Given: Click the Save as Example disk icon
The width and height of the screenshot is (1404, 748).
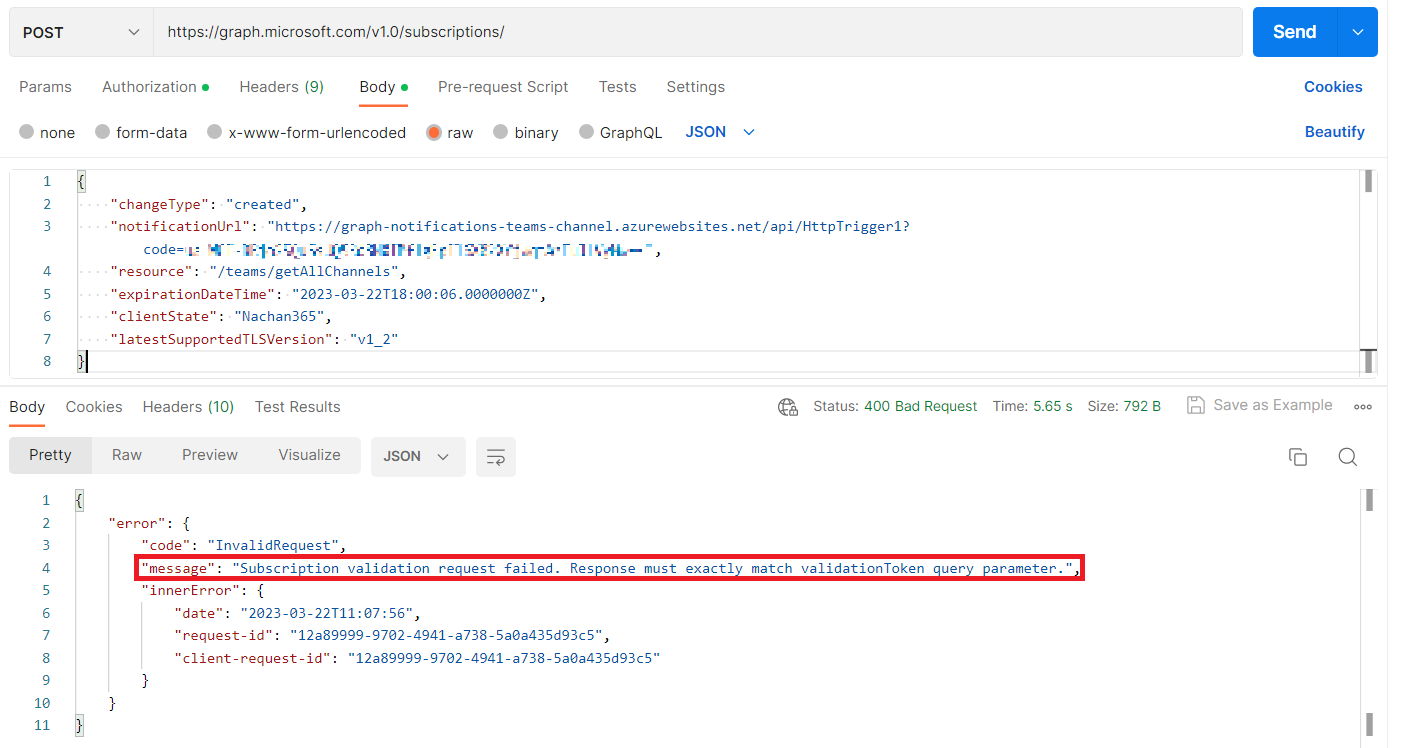Looking at the screenshot, I should point(1195,405).
